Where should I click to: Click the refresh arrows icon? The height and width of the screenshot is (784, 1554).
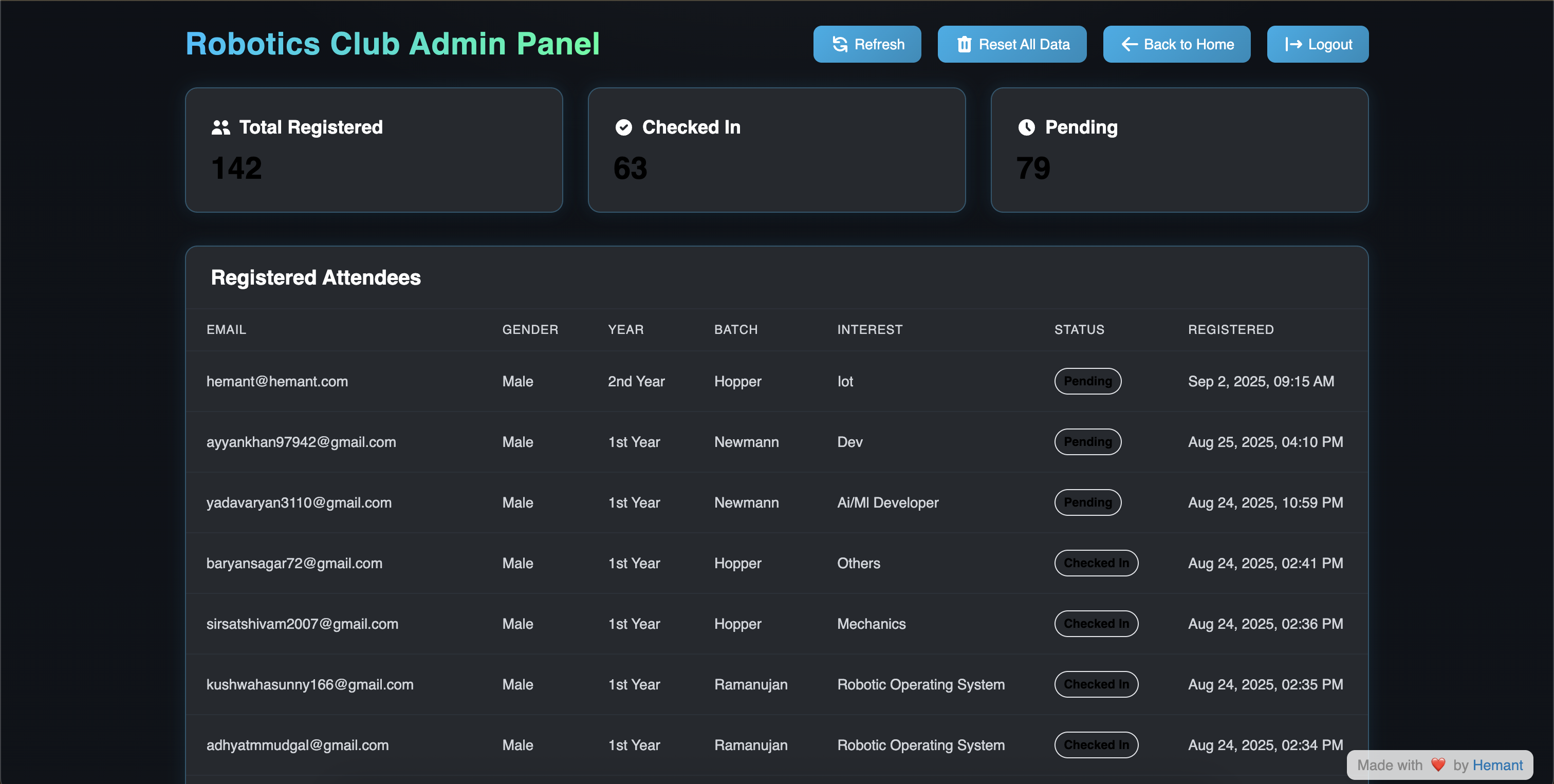[840, 44]
